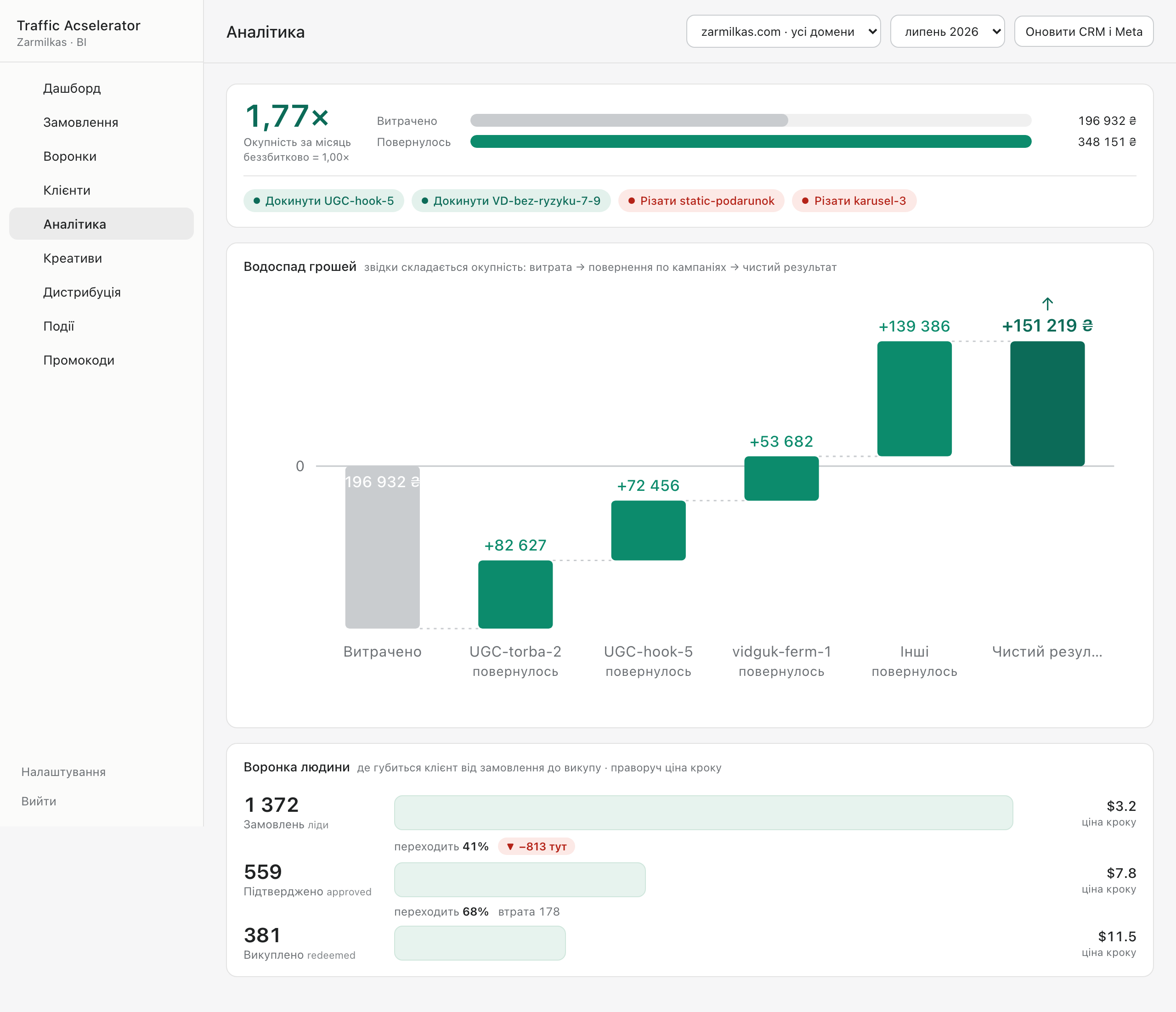This screenshot has height=1012, width=1176.
Task: Click the Підтверджено funnel bar
Action: 520,880
